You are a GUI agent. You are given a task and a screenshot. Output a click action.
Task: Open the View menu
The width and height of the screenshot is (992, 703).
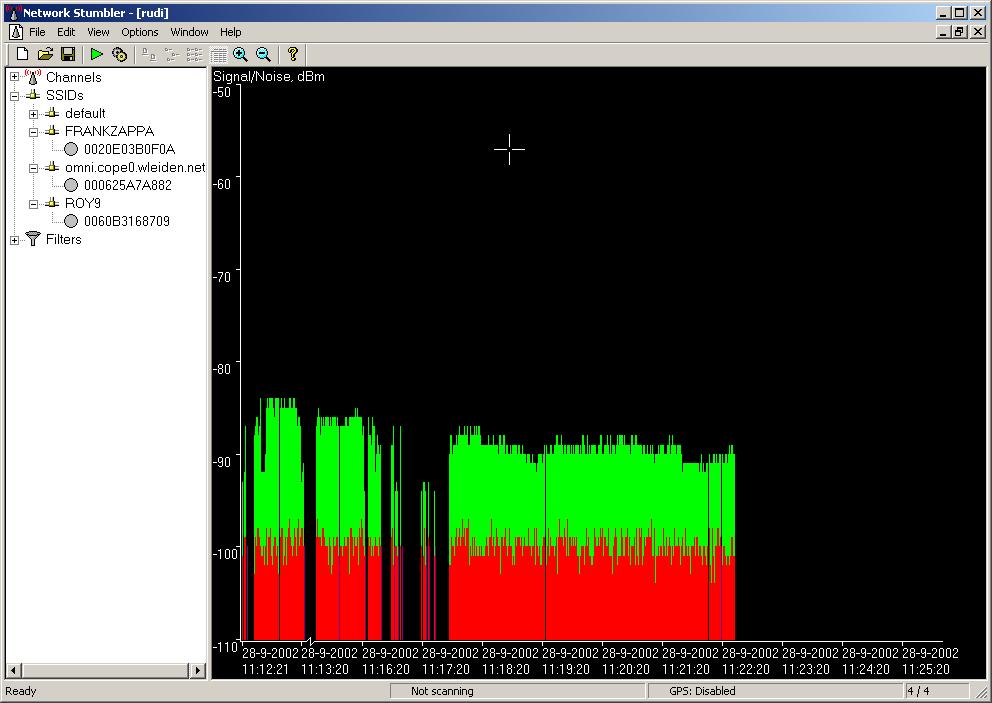pos(98,32)
